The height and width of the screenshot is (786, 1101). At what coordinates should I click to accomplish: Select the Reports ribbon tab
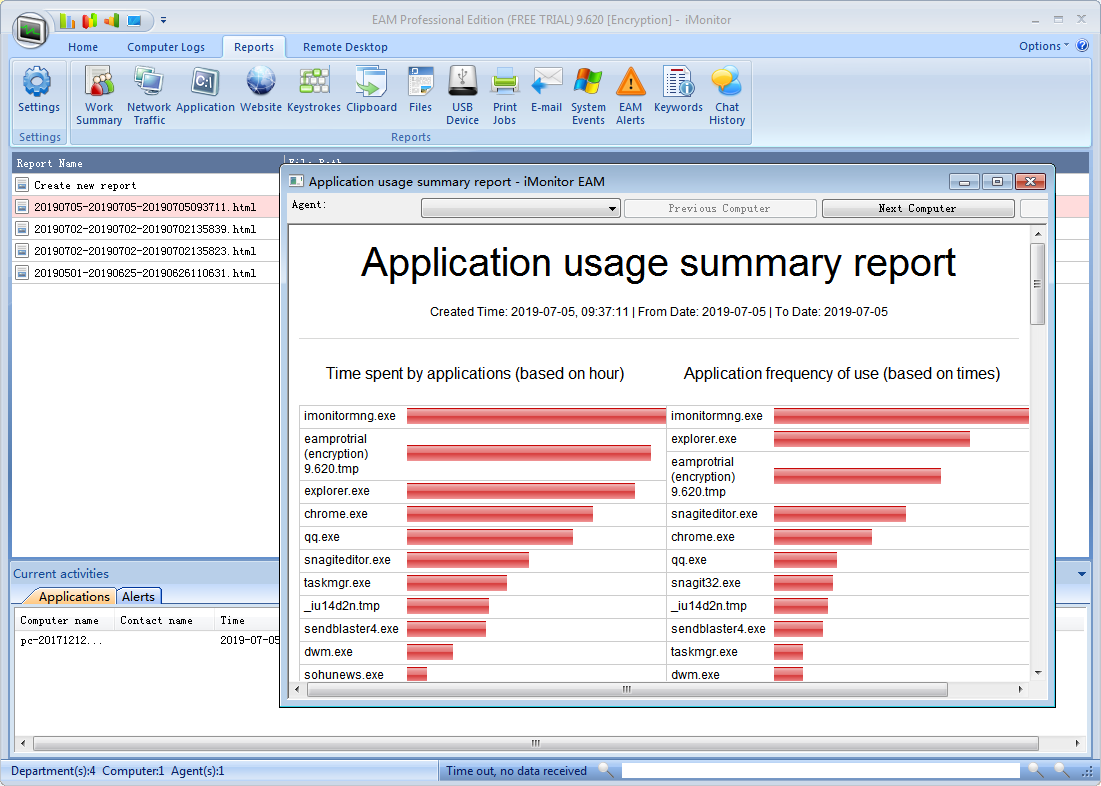(x=253, y=47)
